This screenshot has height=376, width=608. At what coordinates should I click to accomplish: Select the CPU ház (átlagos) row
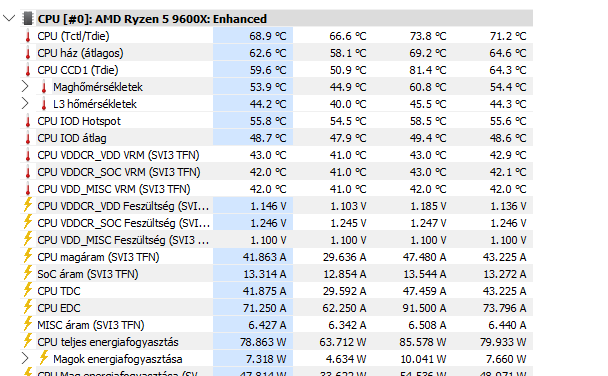276,53
